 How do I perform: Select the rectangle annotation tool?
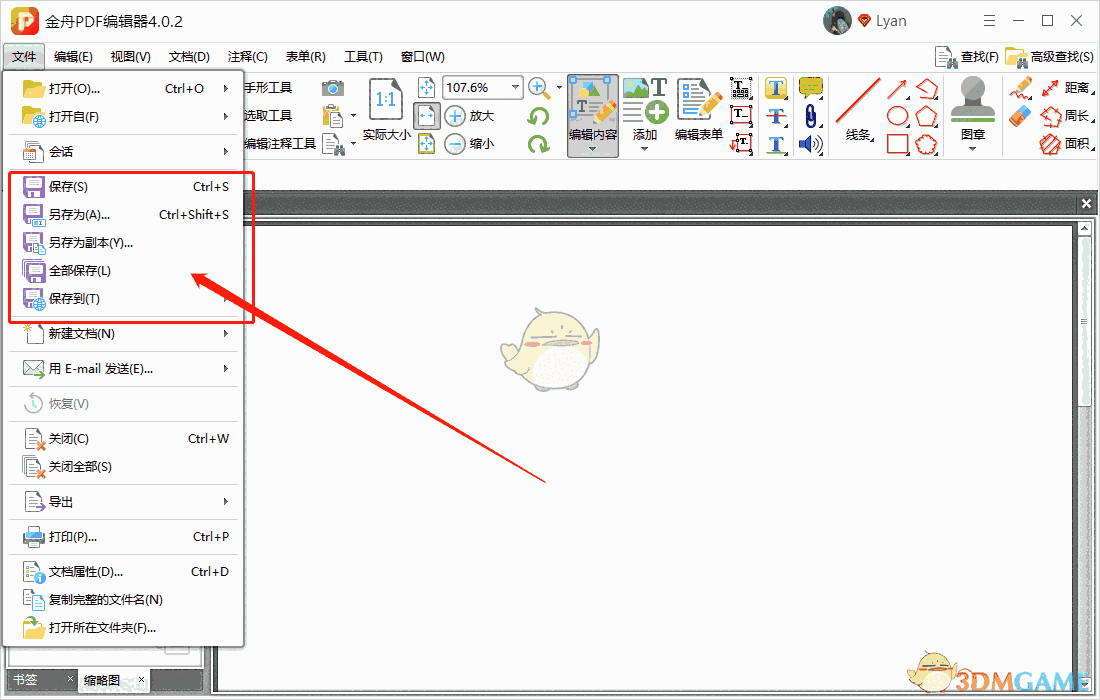[x=898, y=144]
